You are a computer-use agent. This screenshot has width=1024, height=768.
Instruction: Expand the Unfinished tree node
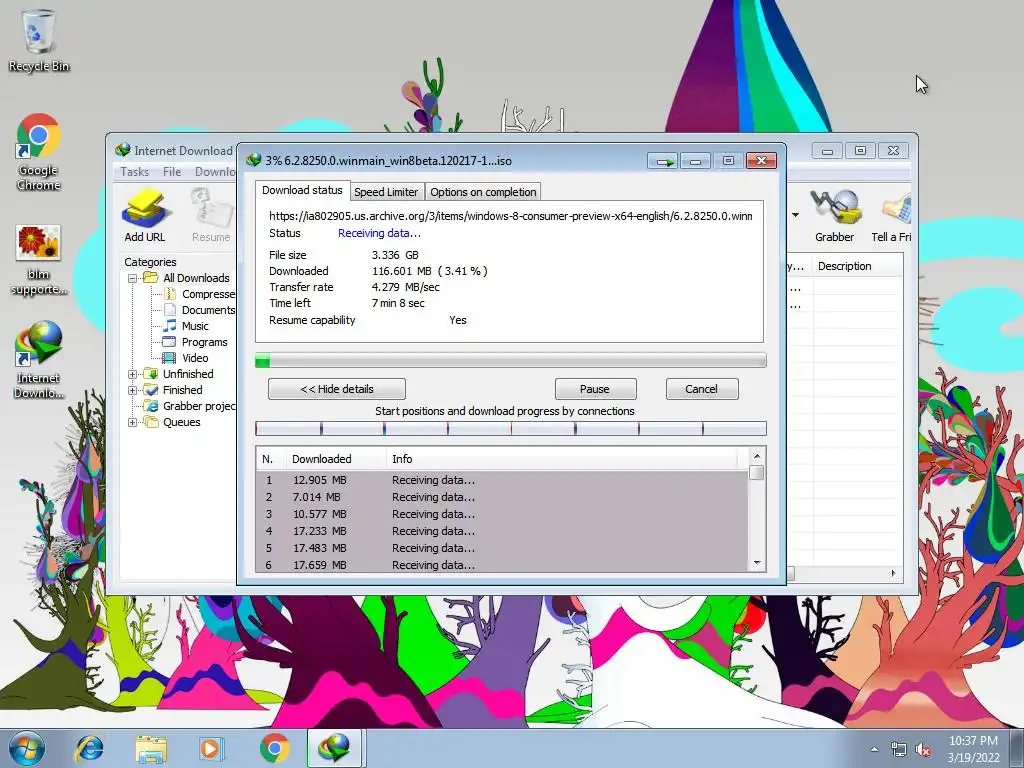(x=133, y=374)
